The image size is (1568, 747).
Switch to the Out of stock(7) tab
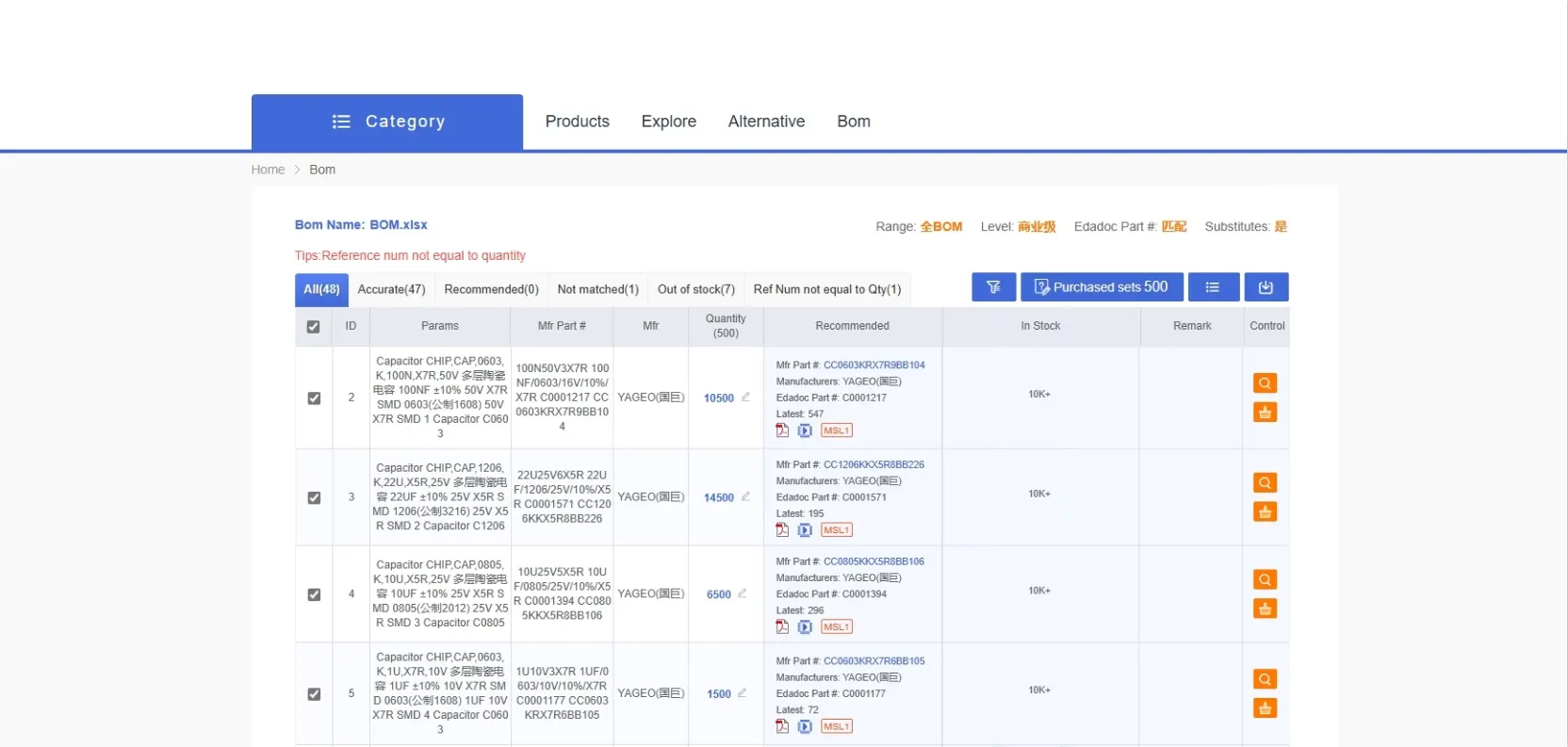click(695, 289)
